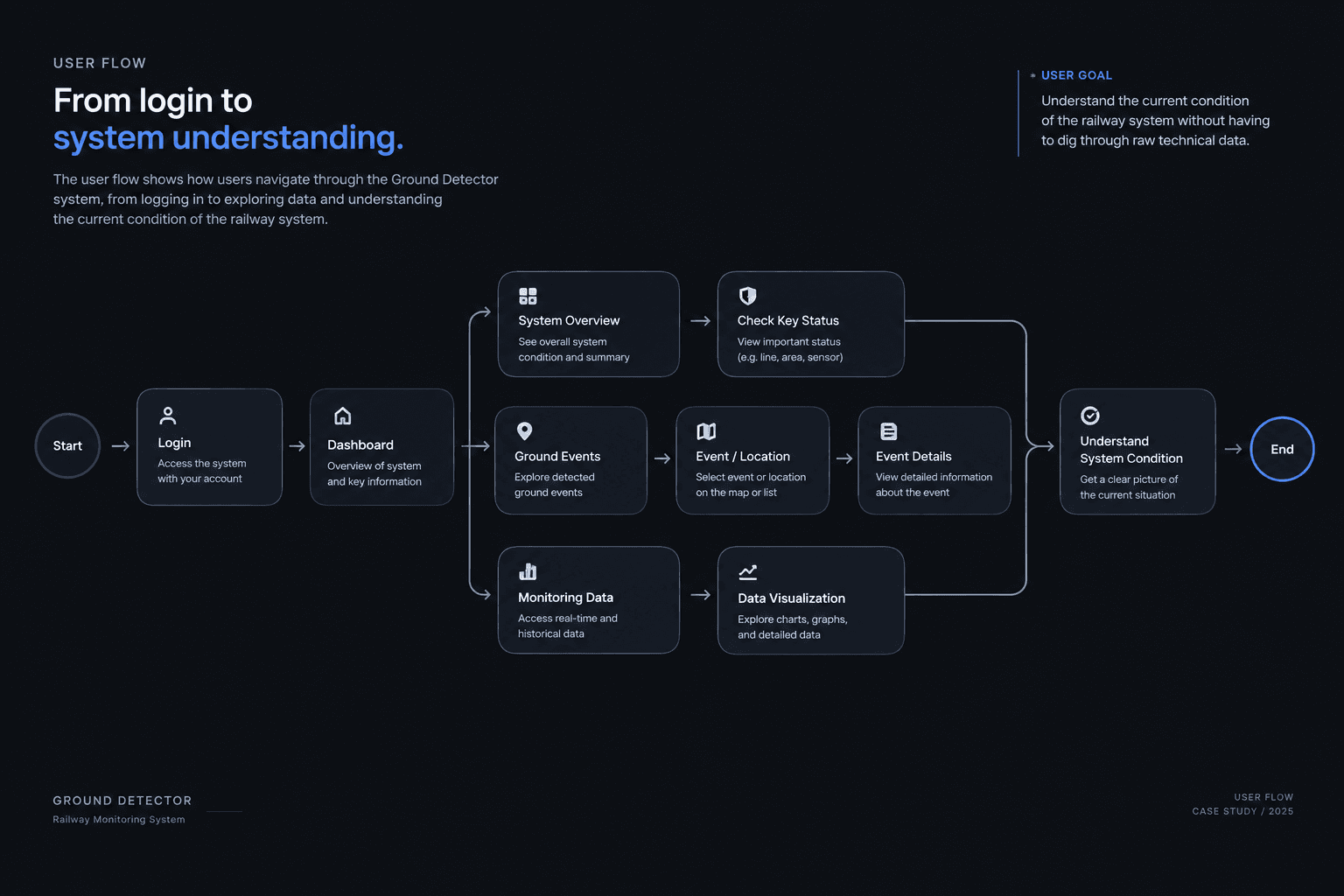Viewport: 1344px width, 896px height.
Task: Select the "Login" card title
Action: [174, 443]
